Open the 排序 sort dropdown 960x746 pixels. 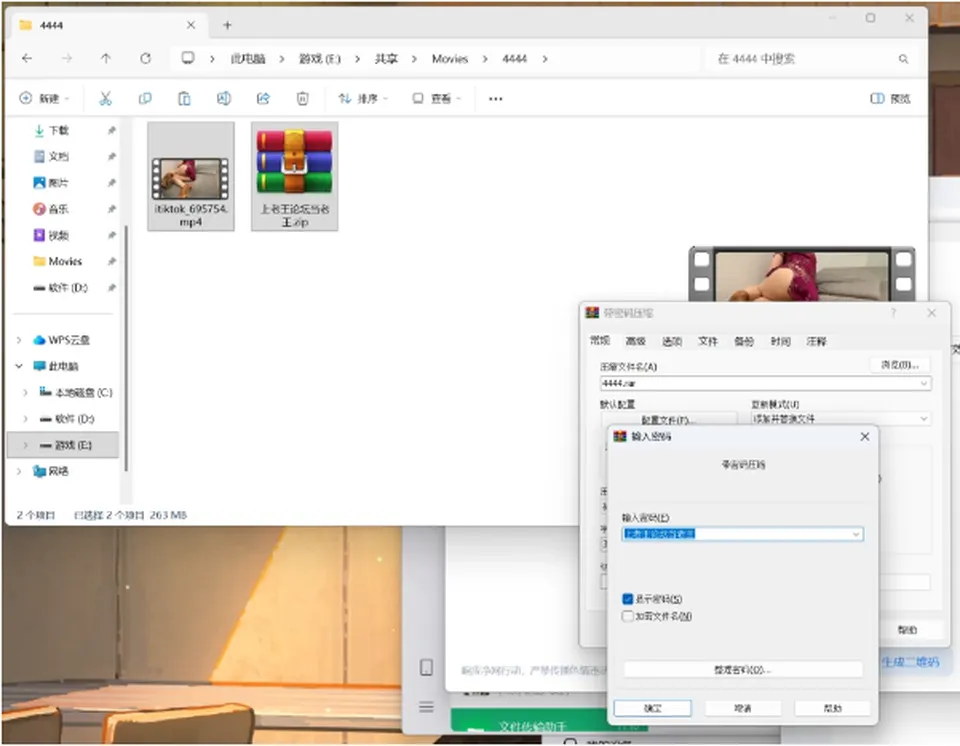pyautogui.click(x=364, y=99)
